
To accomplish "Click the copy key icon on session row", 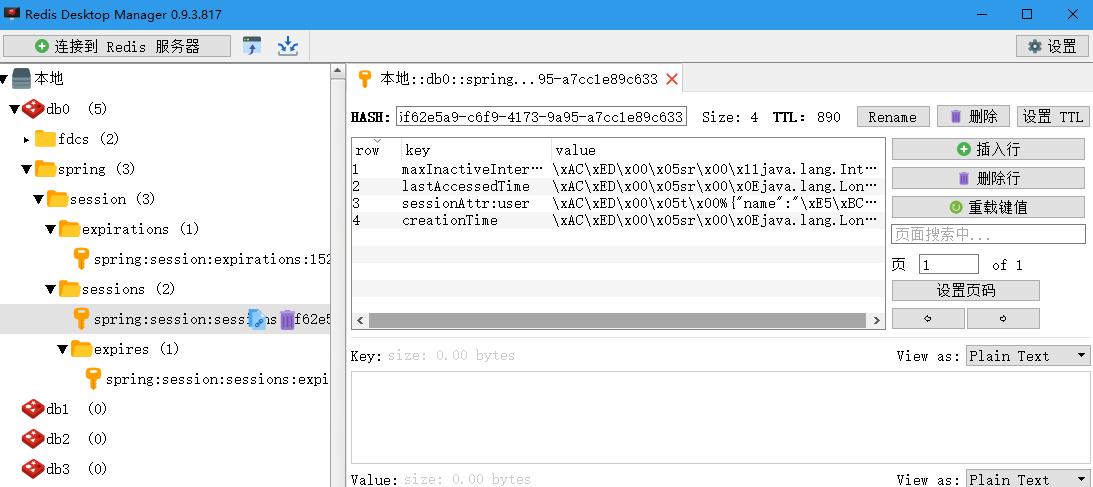I will (x=257, y=320).
